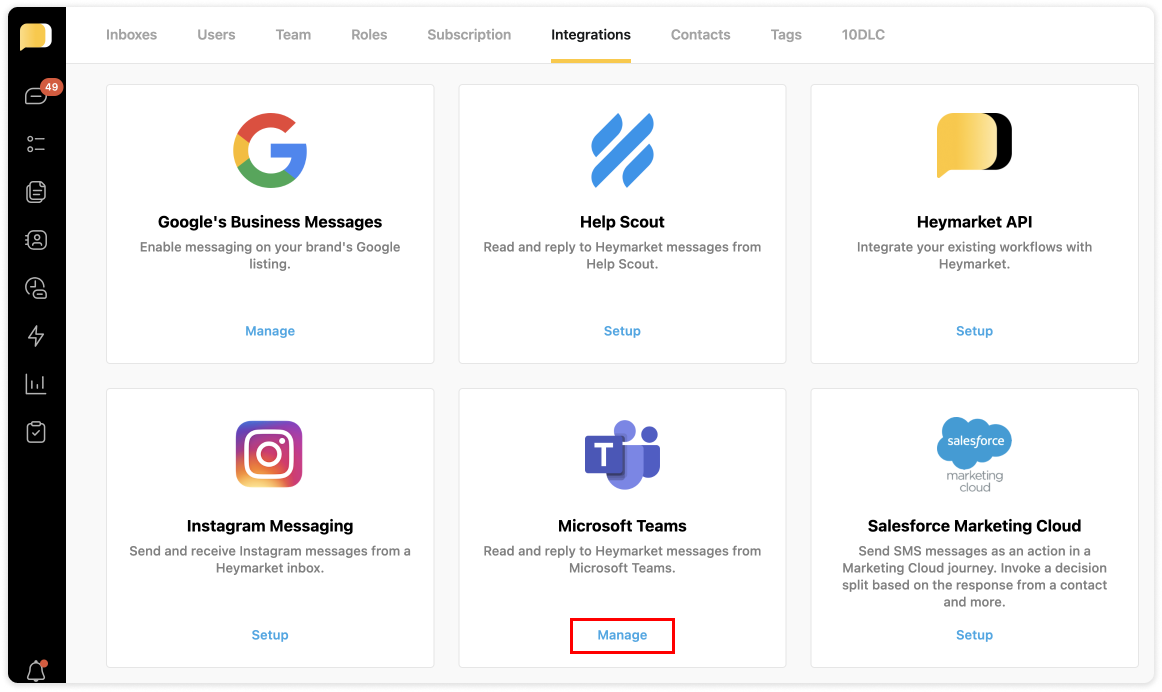Switch to the 10DLC tab
The height and width of the screenshot is (692, 1162).
tap(863, 35)
